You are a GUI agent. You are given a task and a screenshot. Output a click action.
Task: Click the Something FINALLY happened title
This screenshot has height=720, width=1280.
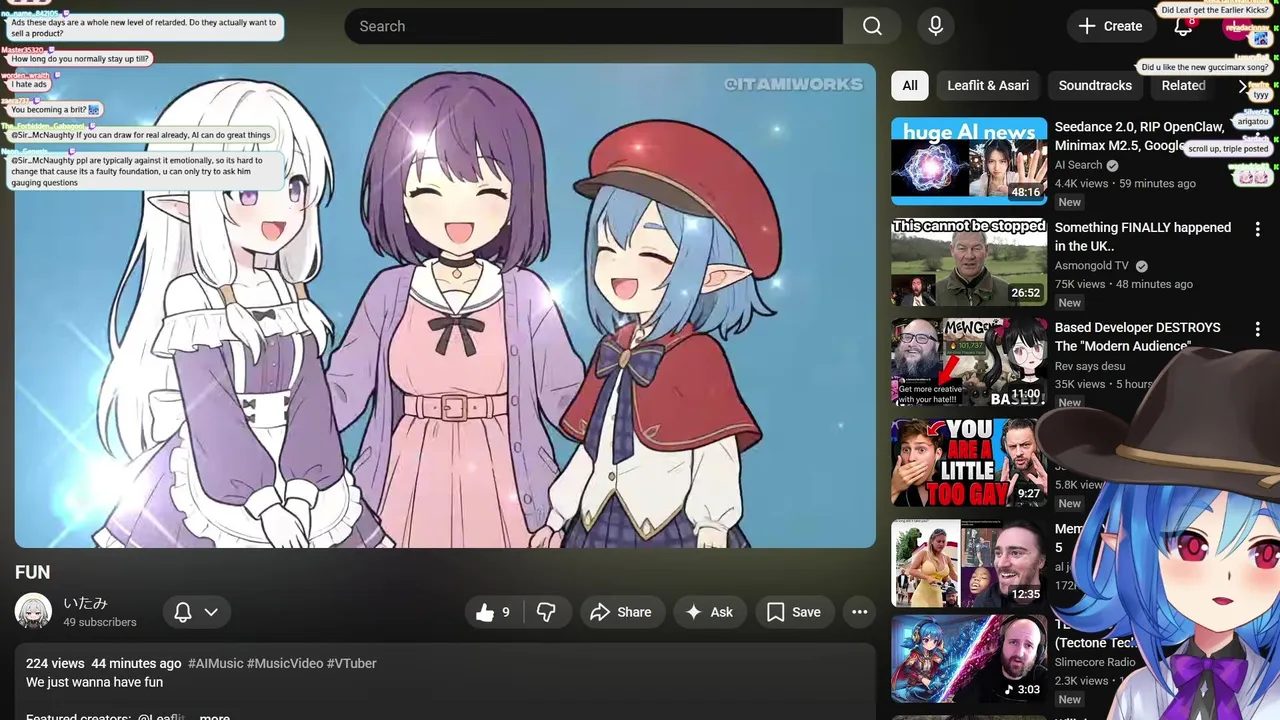click(1143, 237)
